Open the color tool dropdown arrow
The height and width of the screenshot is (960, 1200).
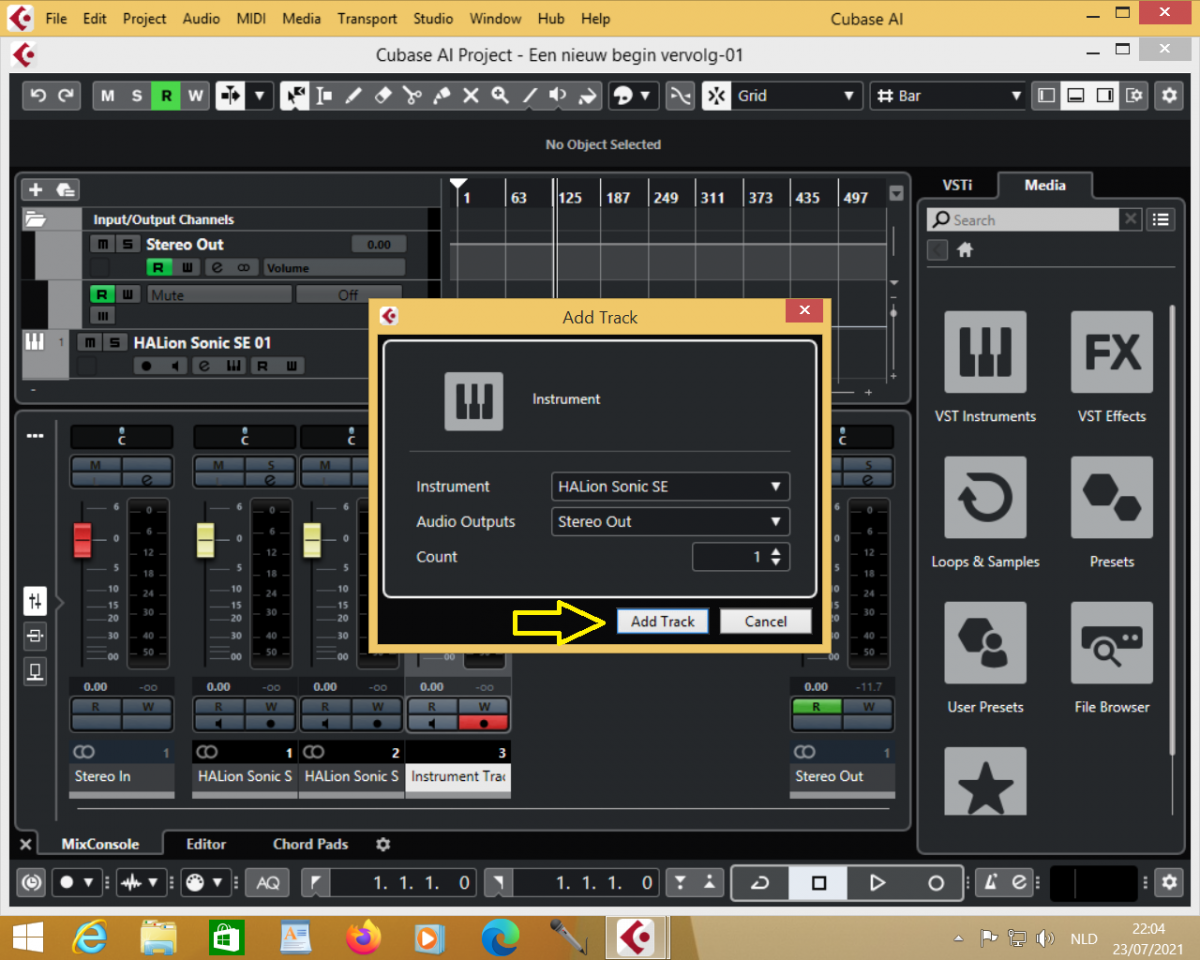coord(646,96)
